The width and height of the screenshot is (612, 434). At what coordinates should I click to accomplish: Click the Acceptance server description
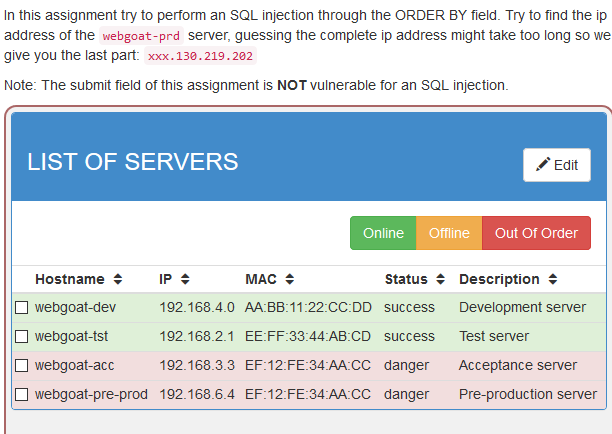[518, 365]
